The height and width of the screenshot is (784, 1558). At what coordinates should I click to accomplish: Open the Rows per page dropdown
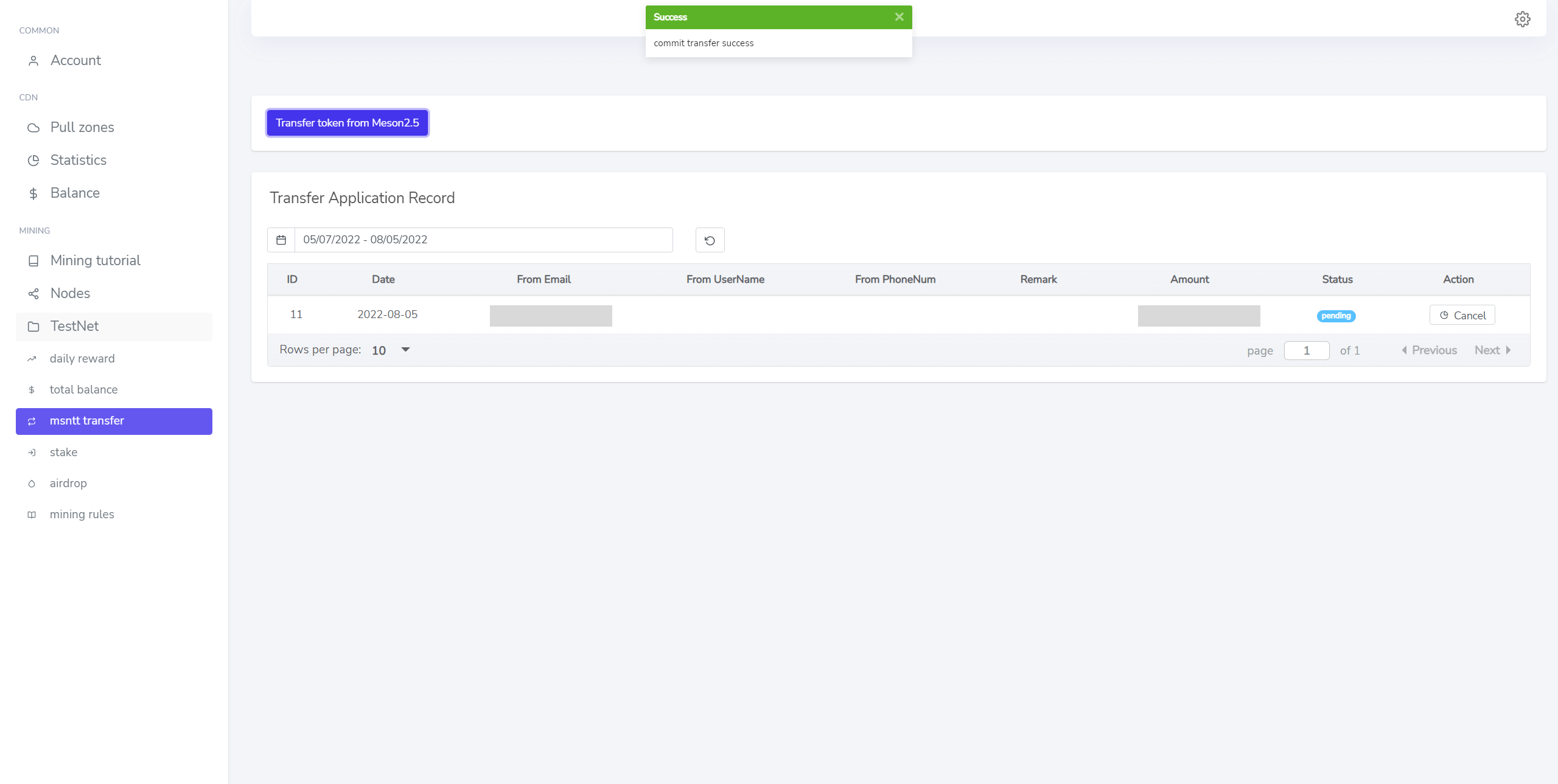(x=391, y=350)
